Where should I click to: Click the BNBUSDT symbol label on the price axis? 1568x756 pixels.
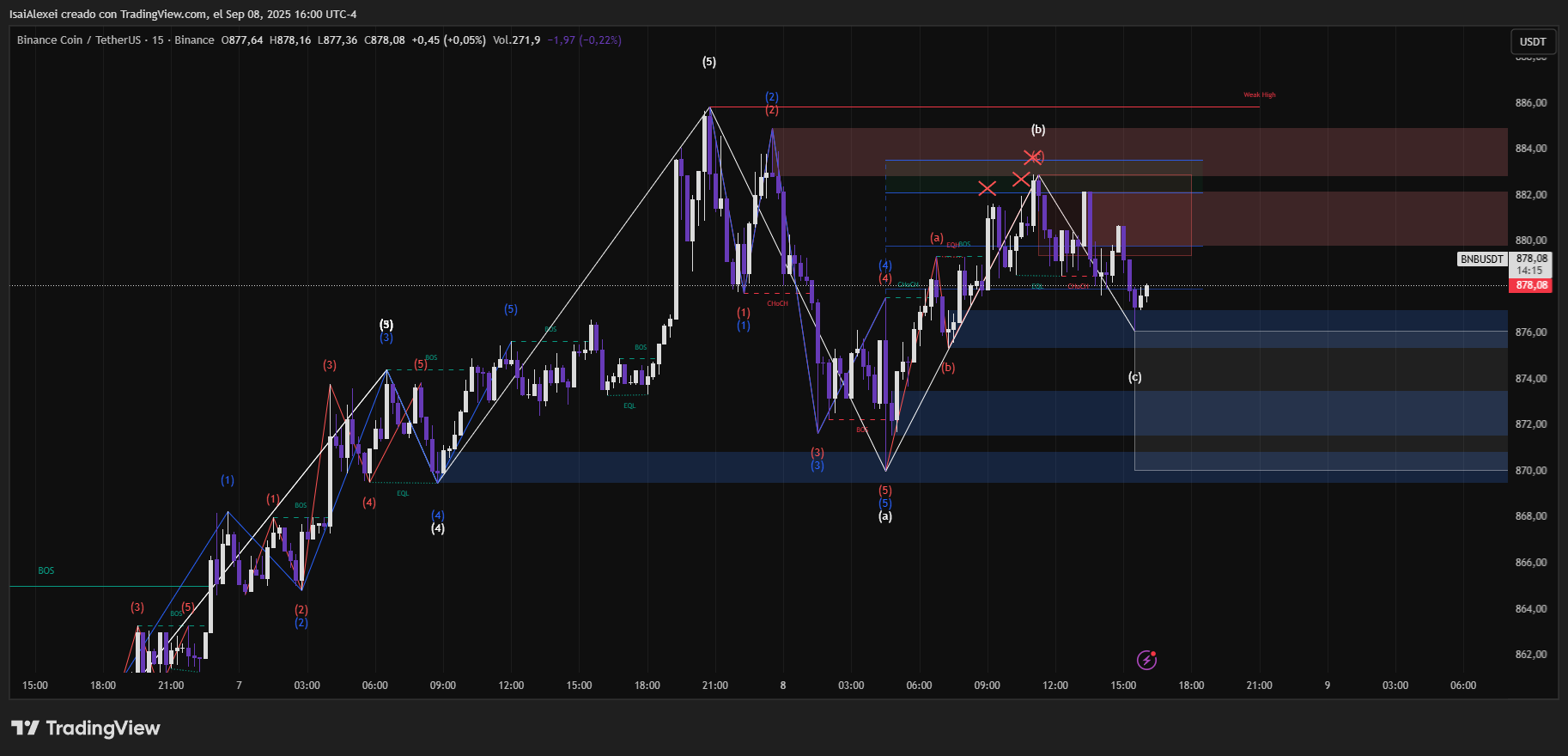click(x=1481, y=259)
